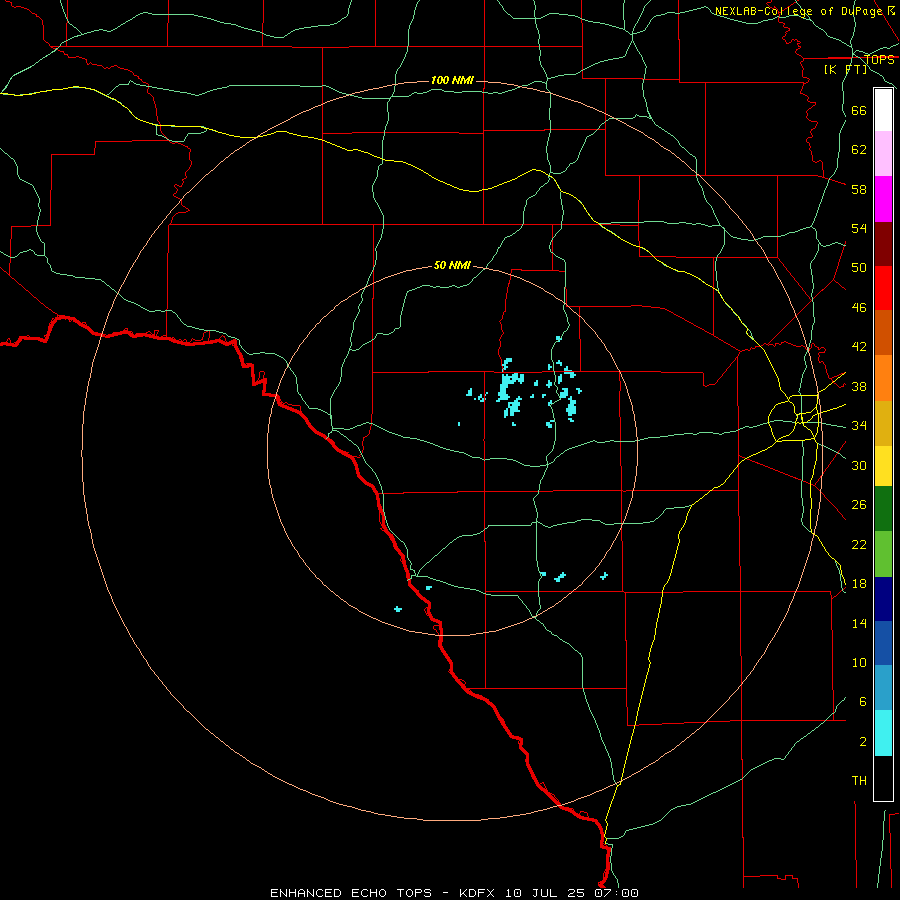Image resolution: width=900 pixels, height=900 pixels.
Task: Click the legend value "66"
Action: coord(859,111)
